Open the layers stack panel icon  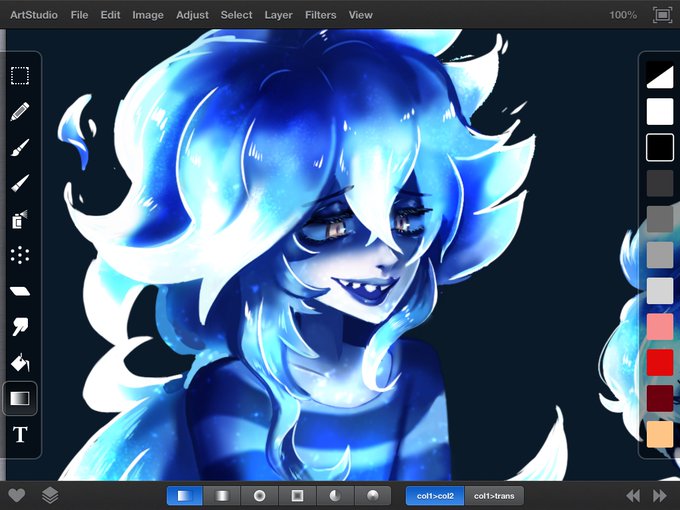tap(50, 495)
